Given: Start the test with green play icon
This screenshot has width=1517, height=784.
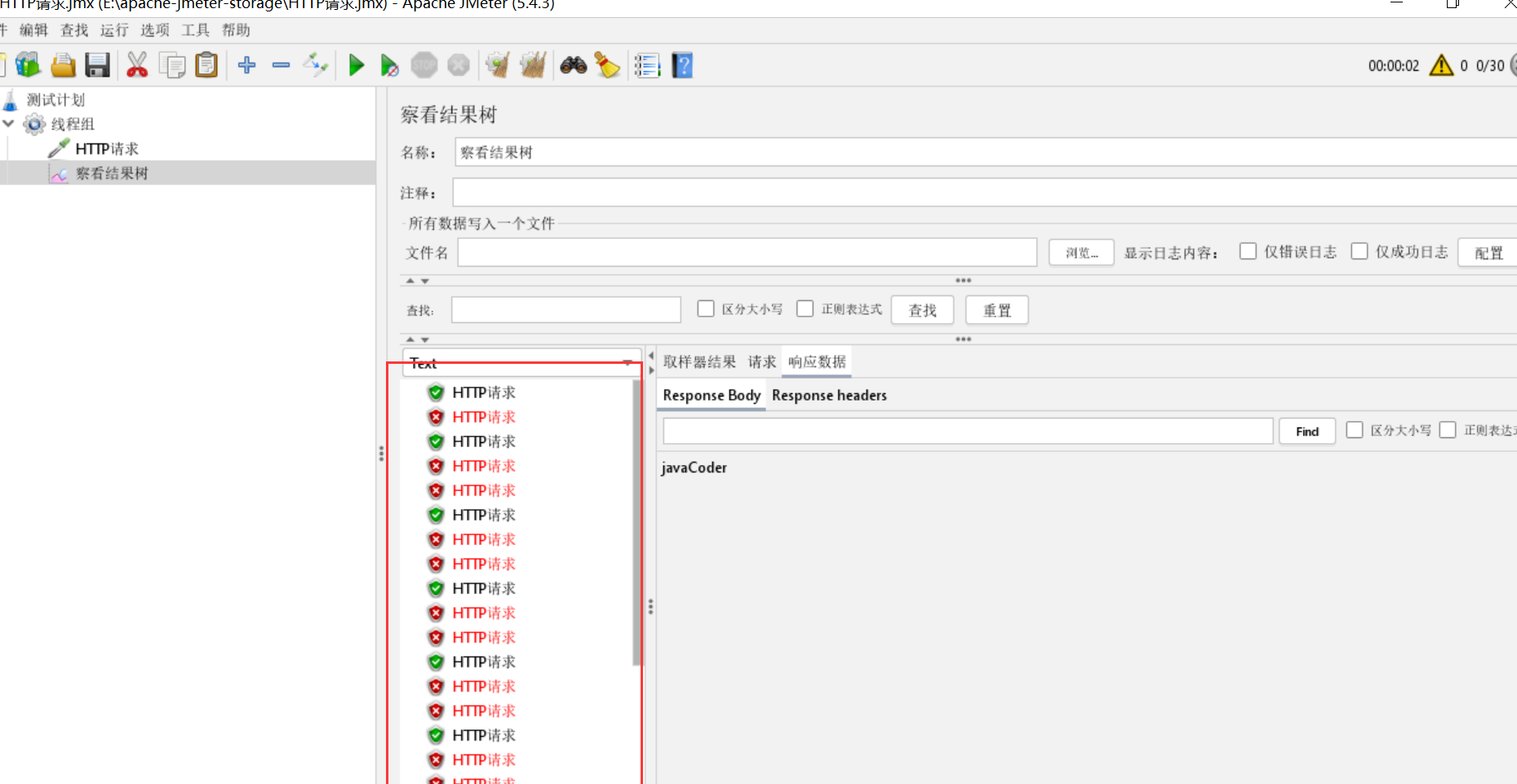Looking at the screenshot, I should tap(357, 65).
